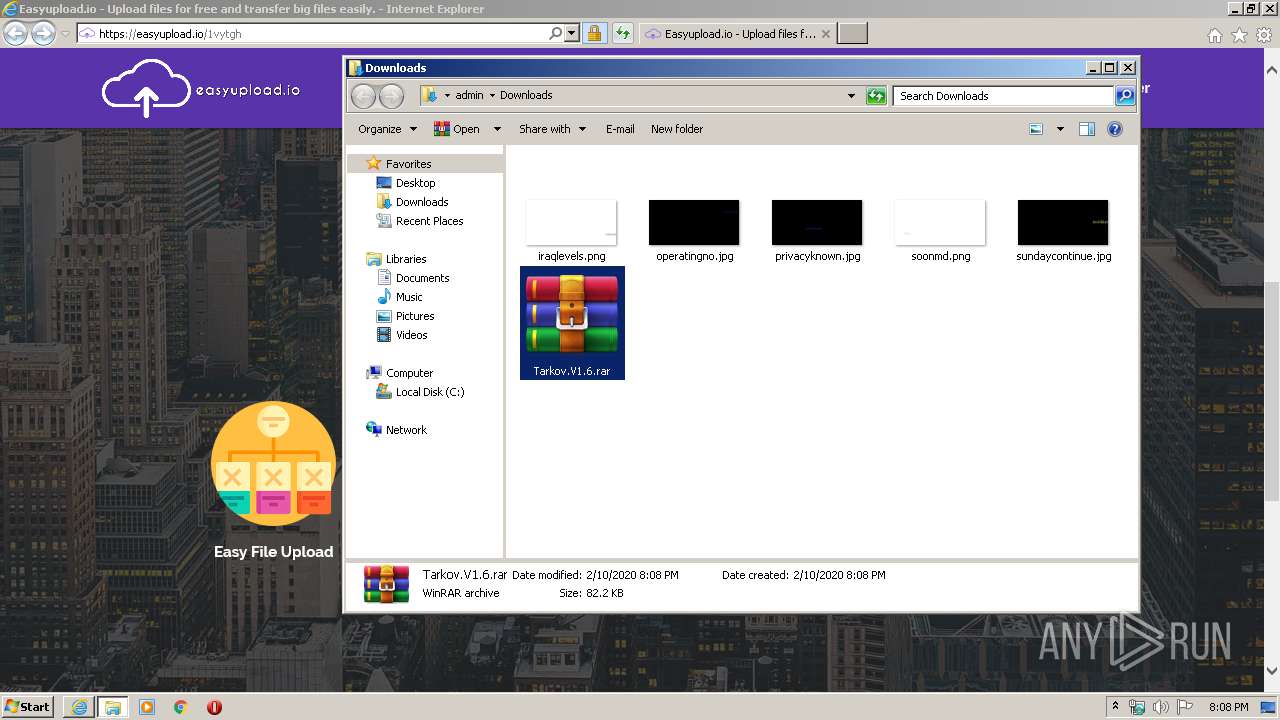Select the iraqlevels.png thumbnail
1280x720 pixels.
[571, 222]
